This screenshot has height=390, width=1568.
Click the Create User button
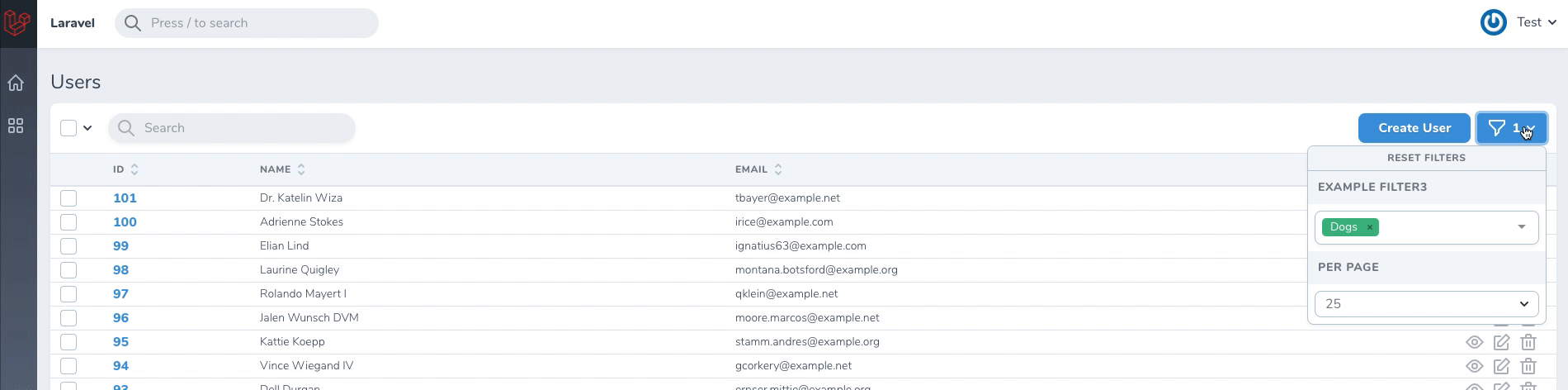[x=1414, y=128]
